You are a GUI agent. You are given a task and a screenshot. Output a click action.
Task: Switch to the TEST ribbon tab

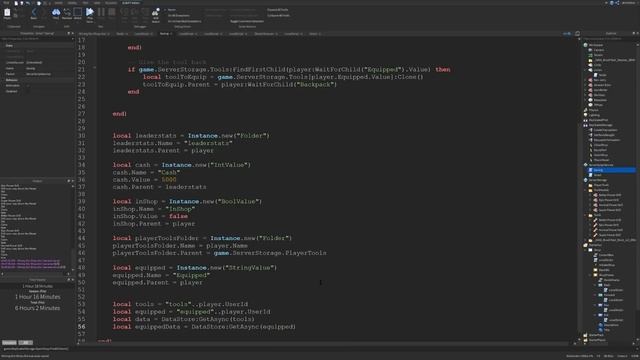(x=85, y=3)
